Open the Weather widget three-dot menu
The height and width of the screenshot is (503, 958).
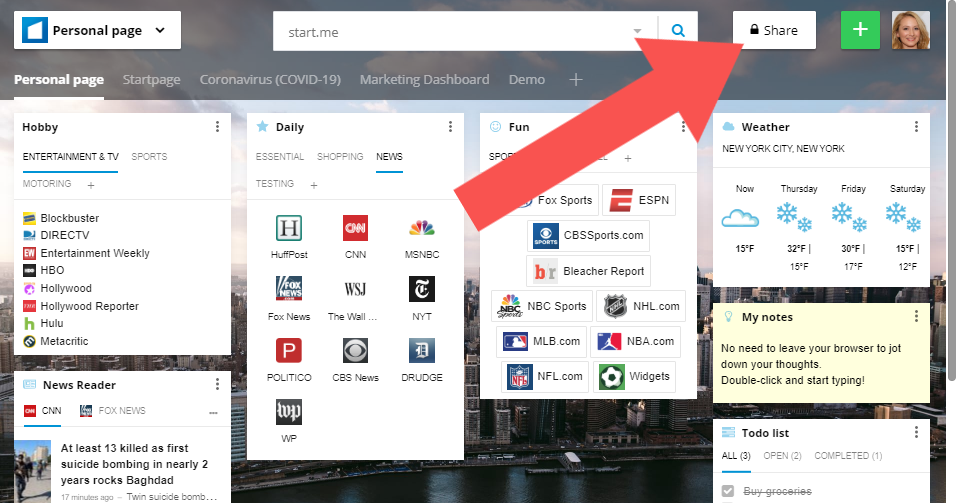pos(916,127)
